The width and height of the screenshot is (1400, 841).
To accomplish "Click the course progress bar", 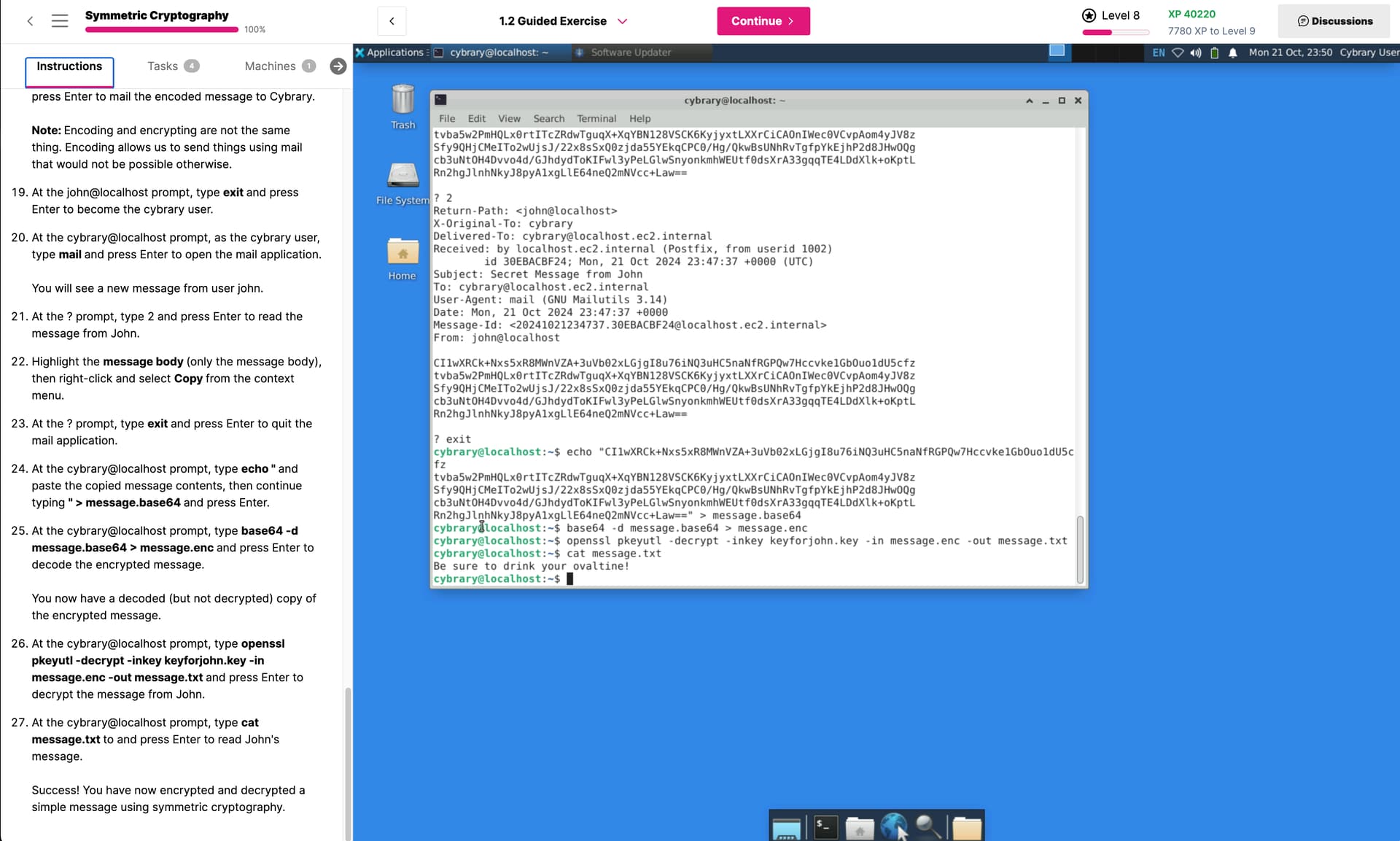I will [x=162, y=30].
